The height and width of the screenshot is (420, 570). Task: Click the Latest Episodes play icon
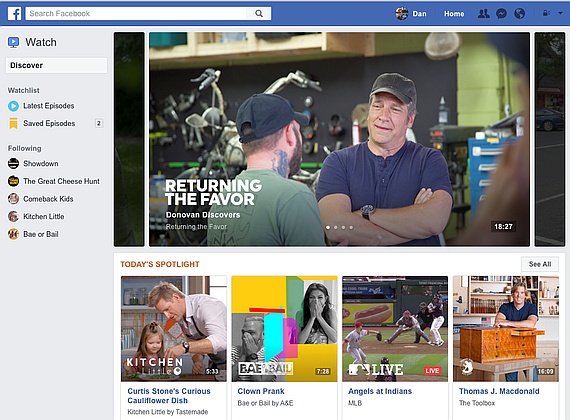click(x=13, y=106)
